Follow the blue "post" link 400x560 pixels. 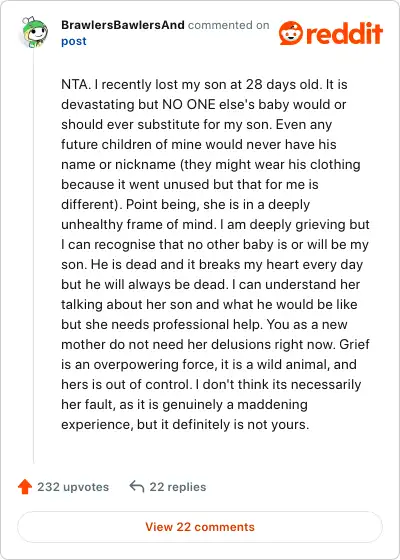[x=74, y=41]
